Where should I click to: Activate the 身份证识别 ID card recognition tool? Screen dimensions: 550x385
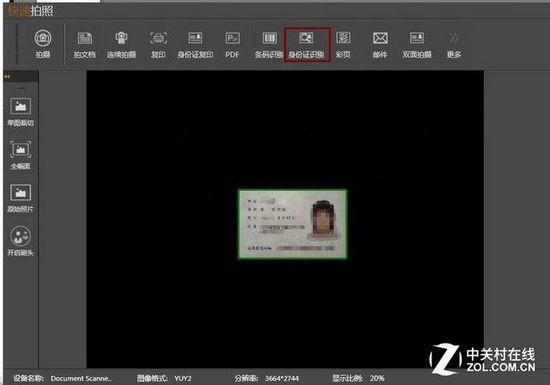[x=307, y=45]
